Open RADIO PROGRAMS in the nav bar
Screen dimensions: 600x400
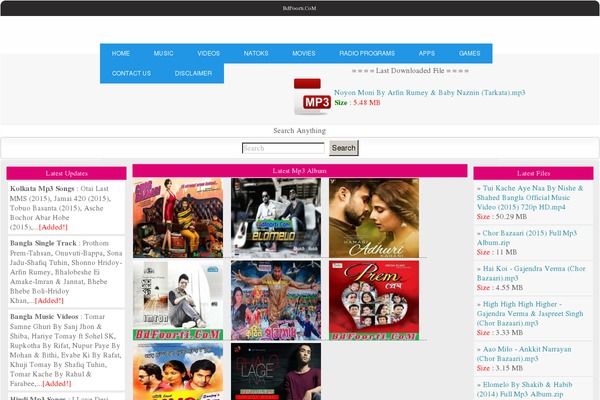click(367, 53)
